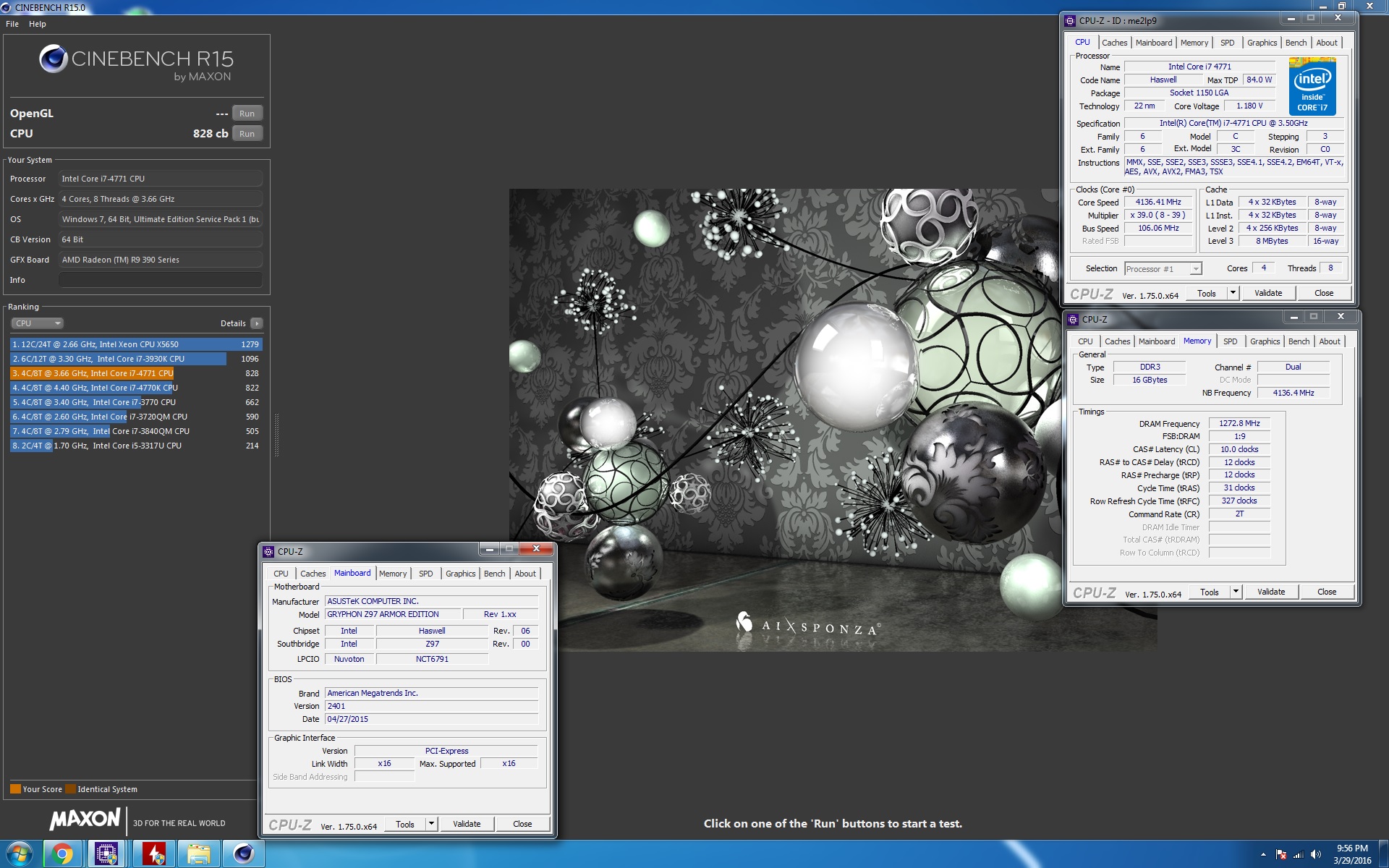Click the MAXON logo at bottom
The image size is (1389, 868).
(85, 819)
